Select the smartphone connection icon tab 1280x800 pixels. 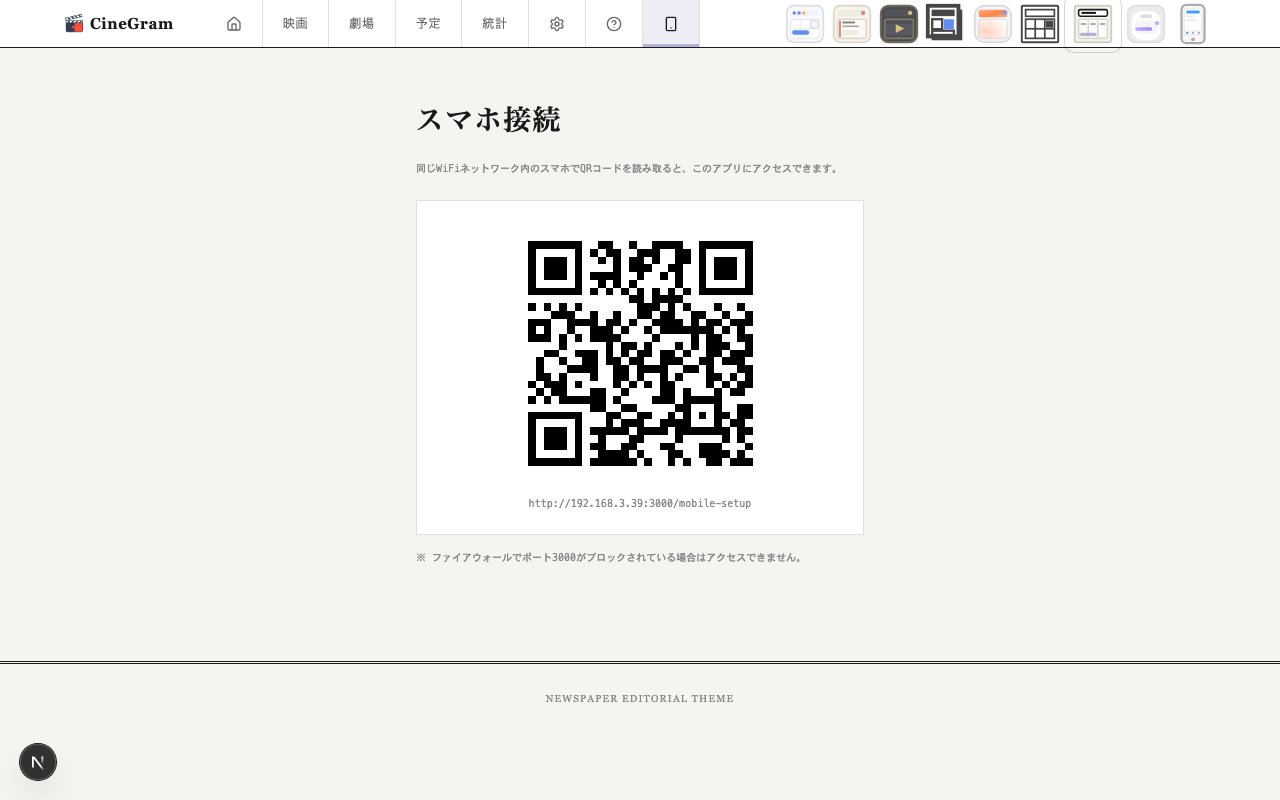pyautogui.click(x=670, y=23)
